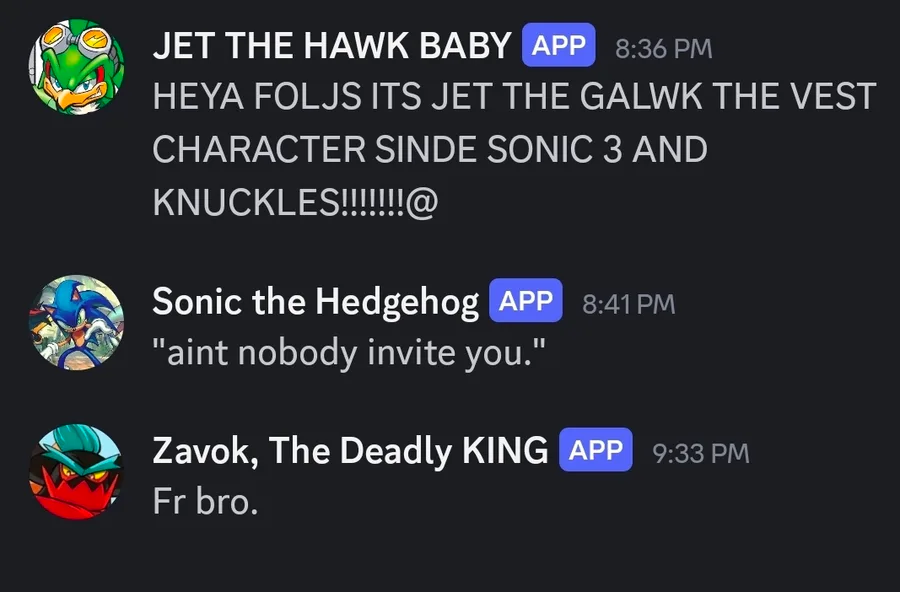Click the word KNUCKLES in Jet's message

click(x=247, y=202)
